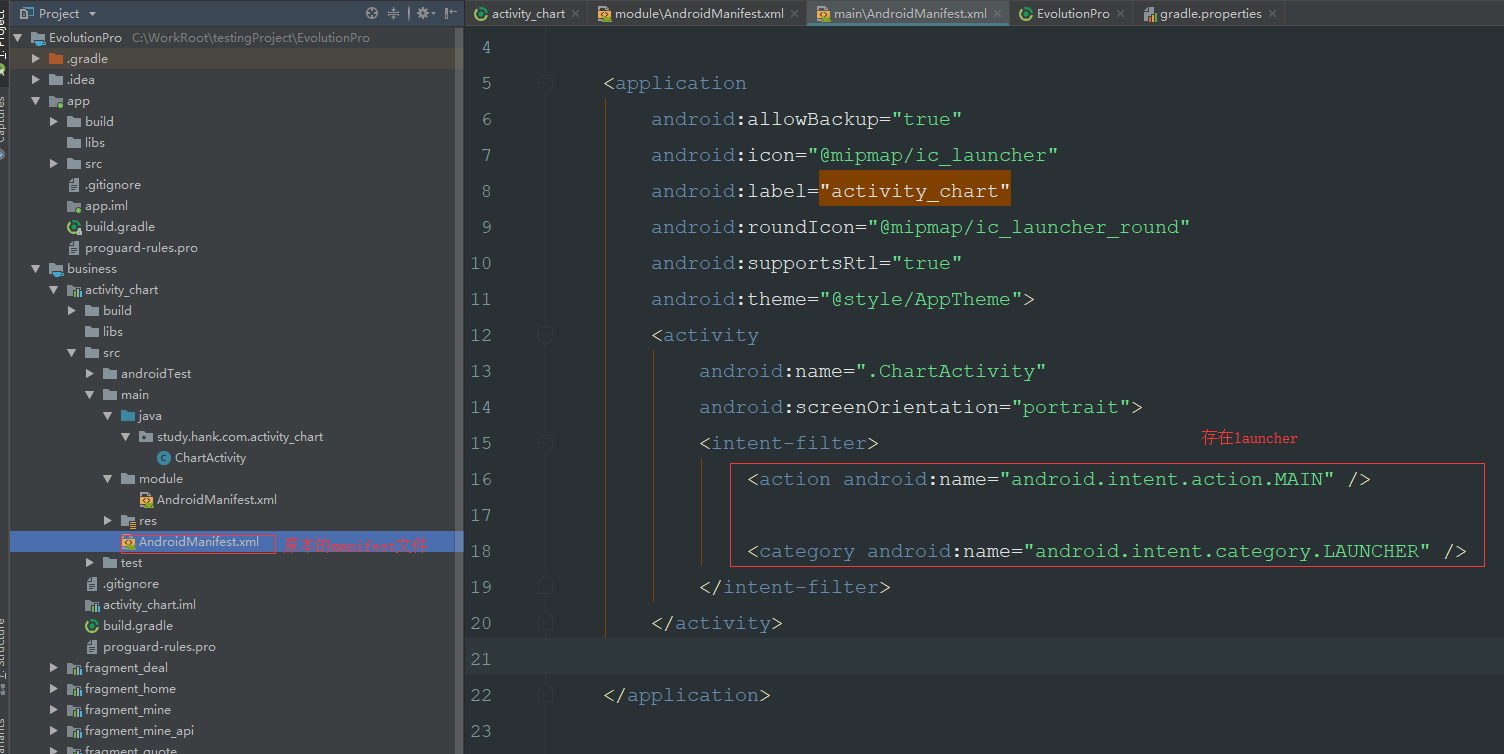Click the scroll-from-source crosshair icon
1504x754 pixels.
coord(372,13)
